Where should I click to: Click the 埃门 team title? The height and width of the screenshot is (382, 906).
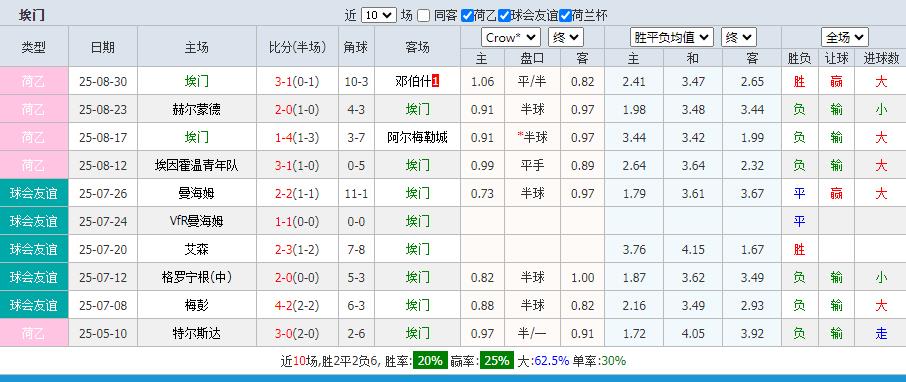click(x=32, y=15)
